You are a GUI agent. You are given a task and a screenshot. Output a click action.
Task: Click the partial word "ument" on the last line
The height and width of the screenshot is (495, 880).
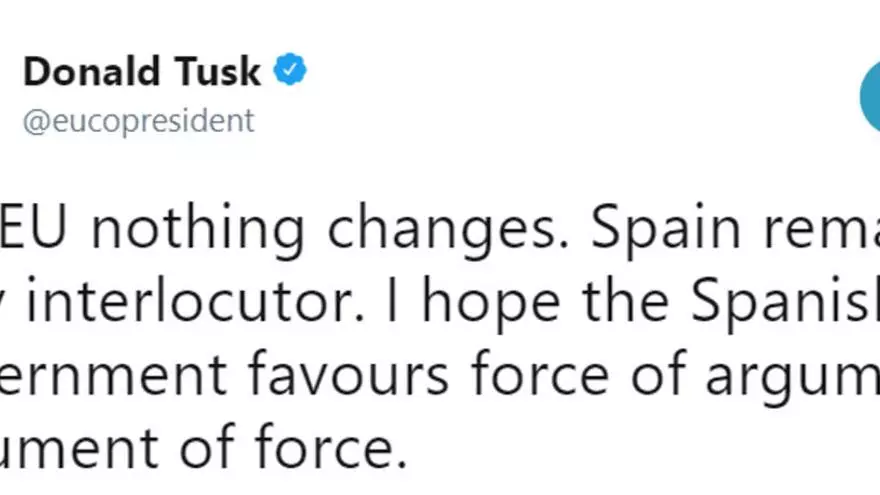click(72, 447)
